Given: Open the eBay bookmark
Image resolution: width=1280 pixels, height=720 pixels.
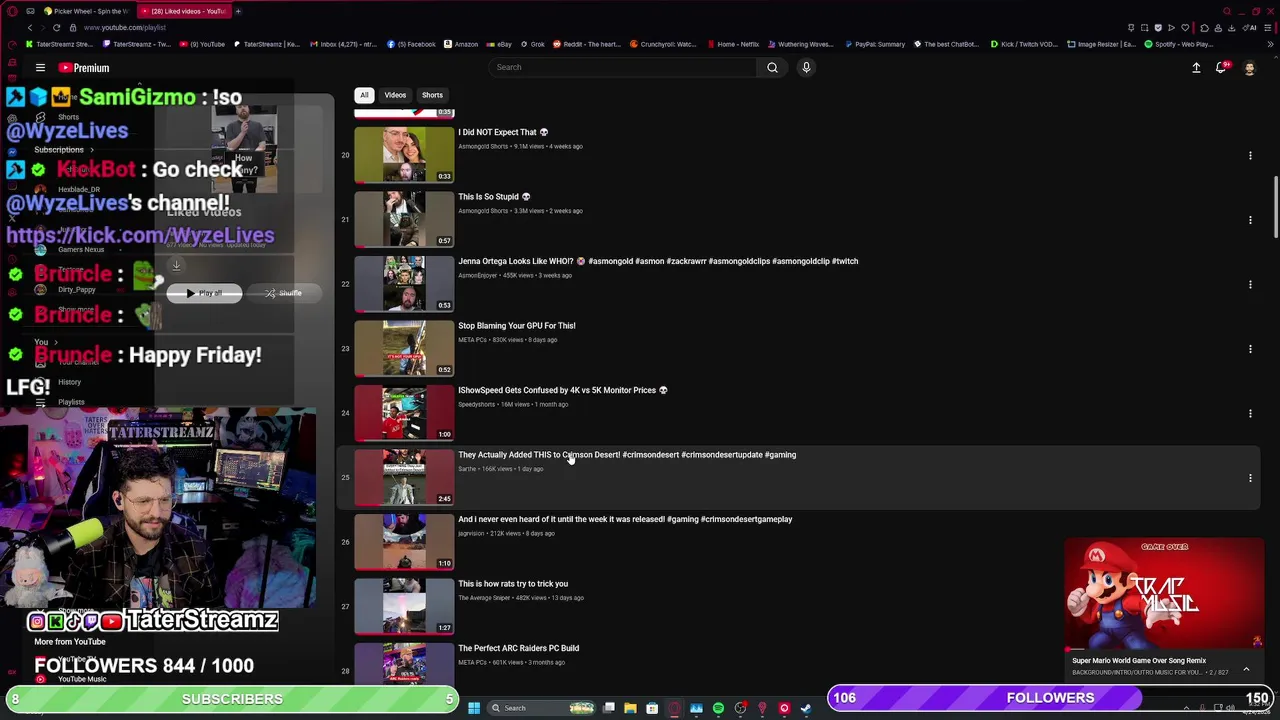Looking at the screenshot, I should click(499, 44).
